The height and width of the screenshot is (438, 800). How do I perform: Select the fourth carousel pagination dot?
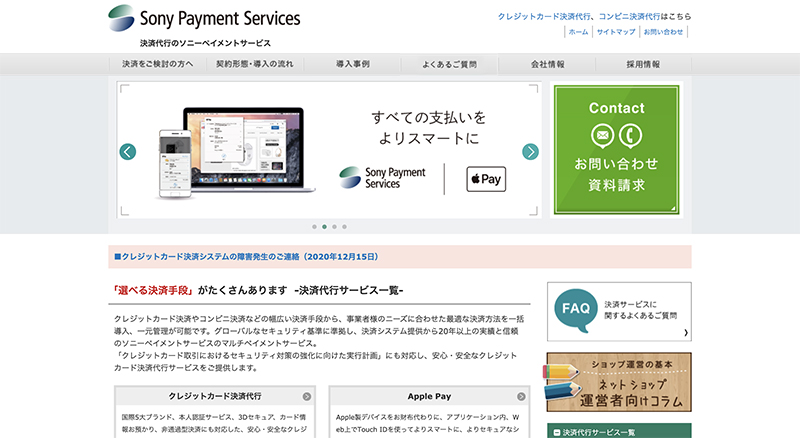[x=344, y=227]
